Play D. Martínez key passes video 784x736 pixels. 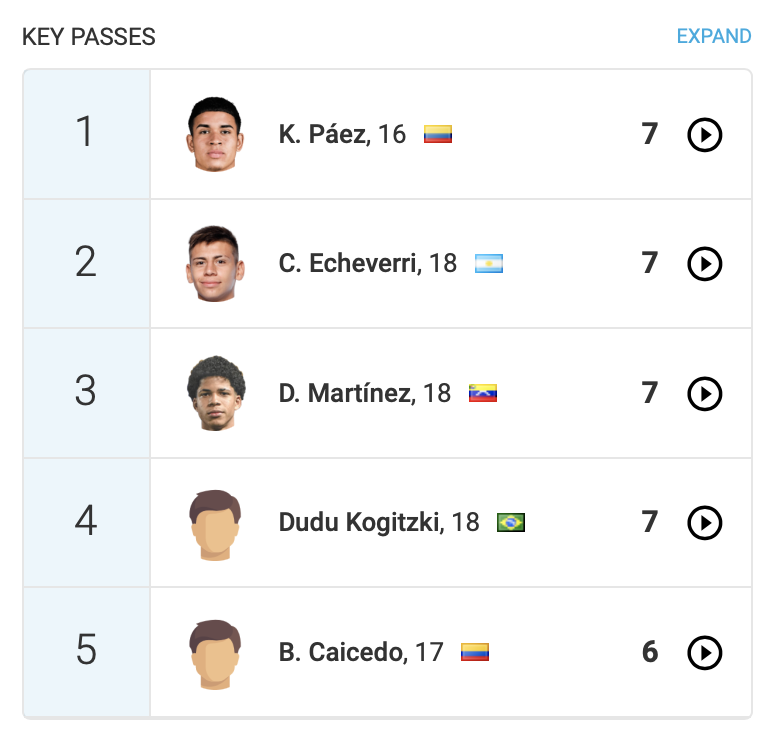point(705,394)
